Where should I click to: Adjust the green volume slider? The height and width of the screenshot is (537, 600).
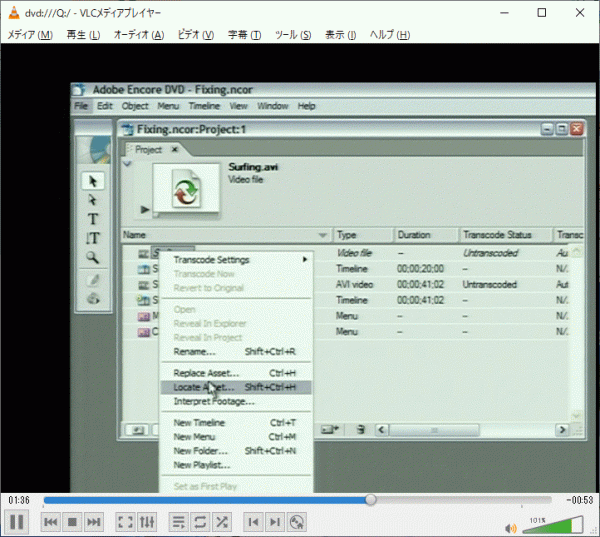(x=553, y=525)
